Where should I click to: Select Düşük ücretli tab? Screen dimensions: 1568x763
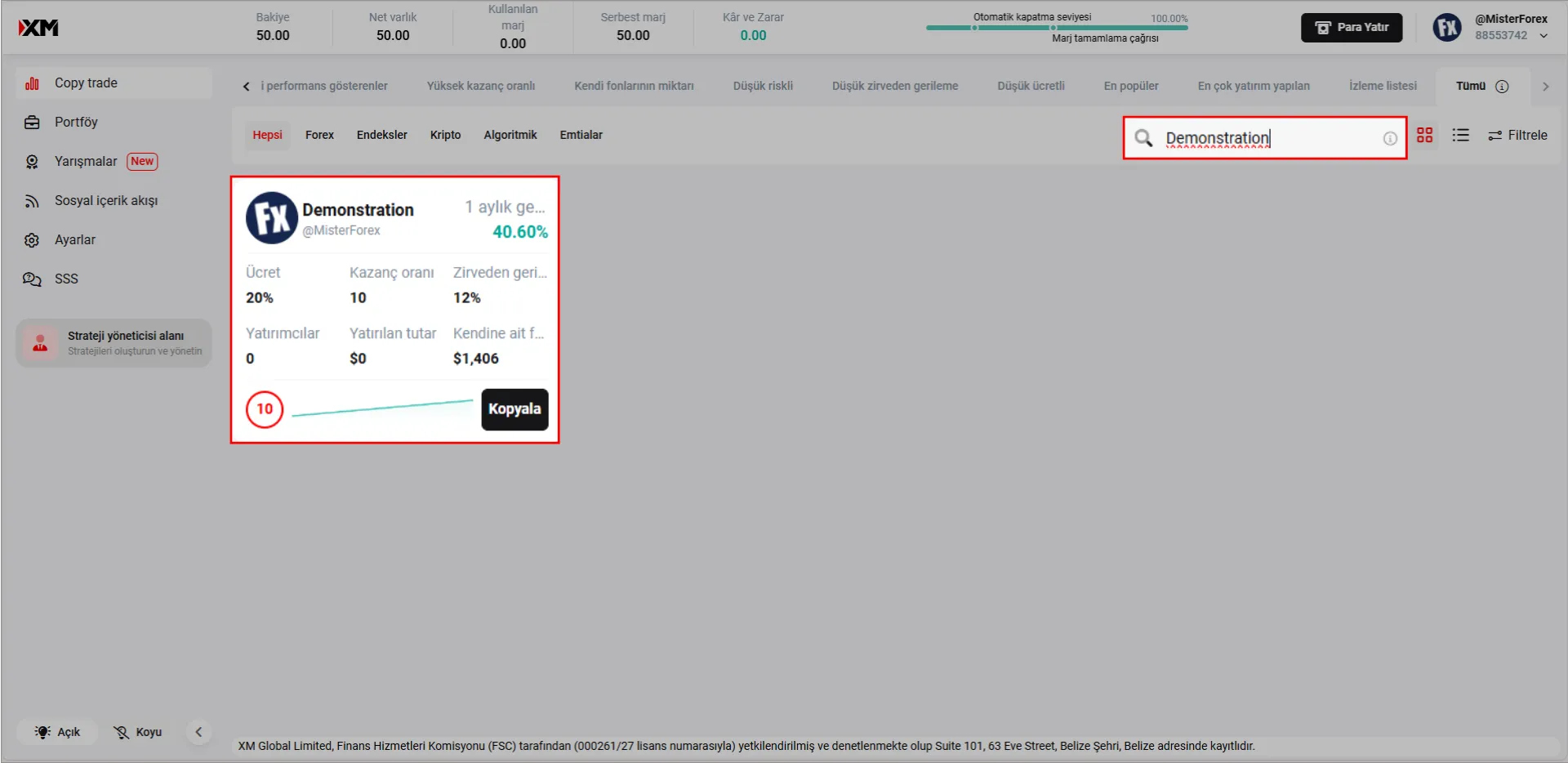pyautogui.click(x=1031, y=86)
